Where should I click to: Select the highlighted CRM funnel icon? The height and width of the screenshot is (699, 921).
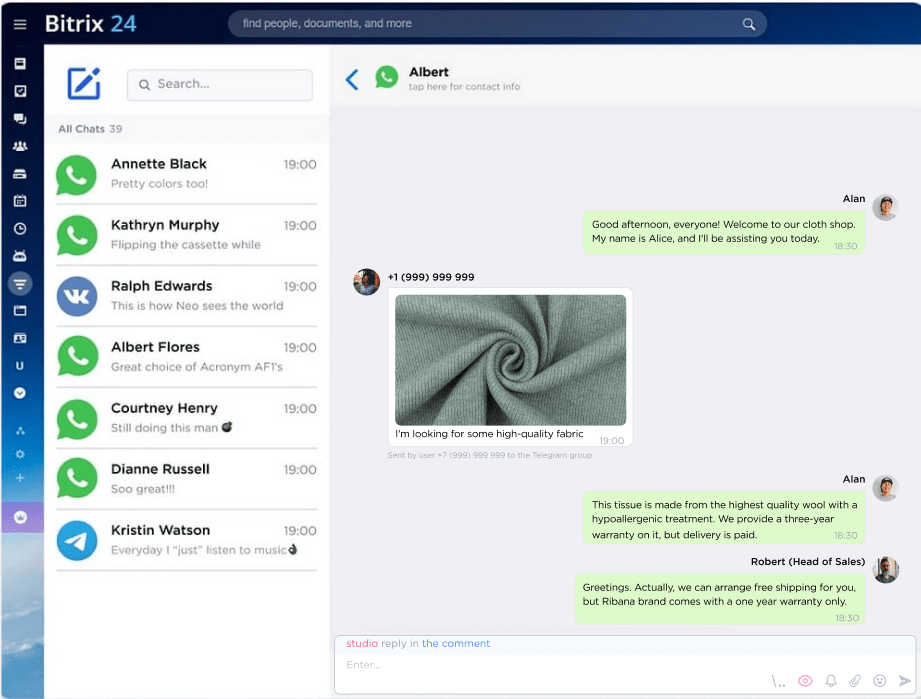(x=21, y=284)
